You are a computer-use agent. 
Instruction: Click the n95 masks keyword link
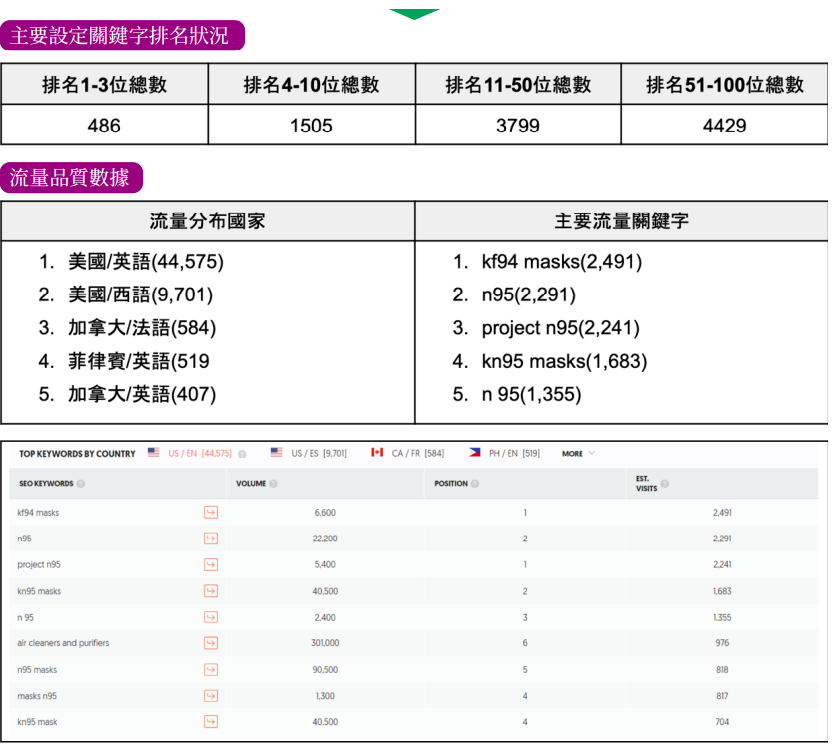pyautogui.click(x=37, y=669)
